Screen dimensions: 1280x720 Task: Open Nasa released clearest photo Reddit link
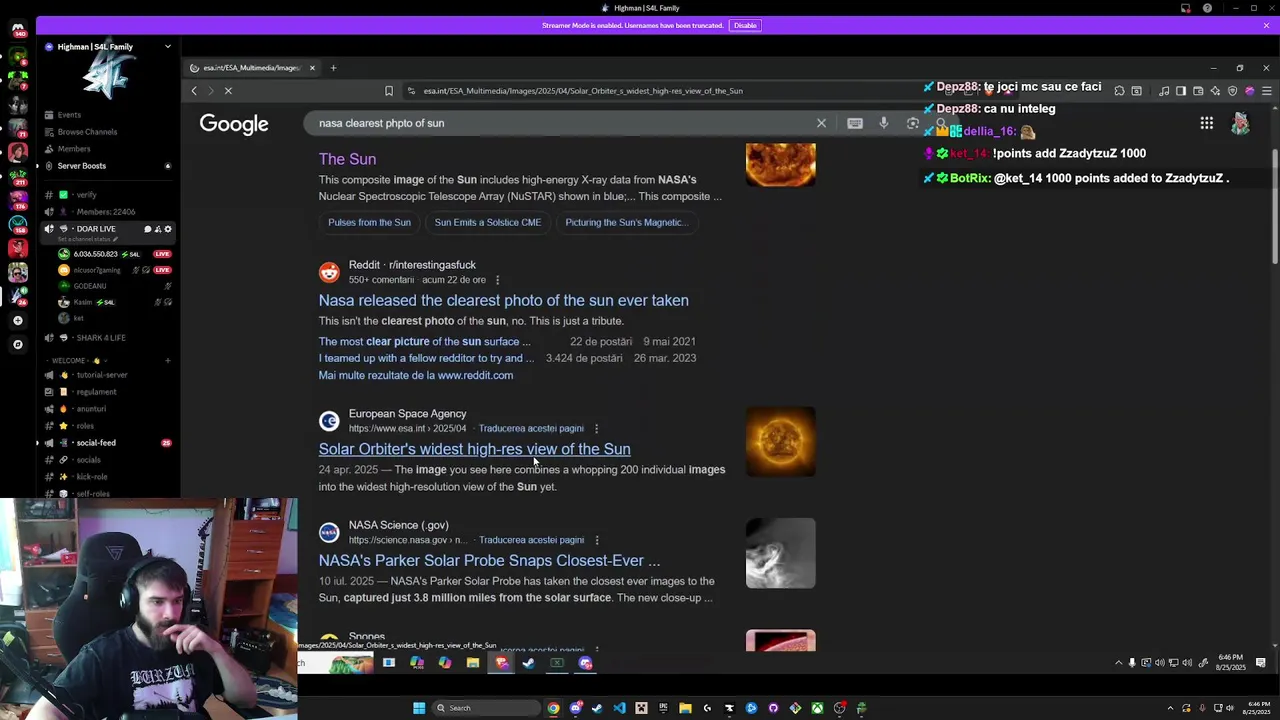coord(503,300)
